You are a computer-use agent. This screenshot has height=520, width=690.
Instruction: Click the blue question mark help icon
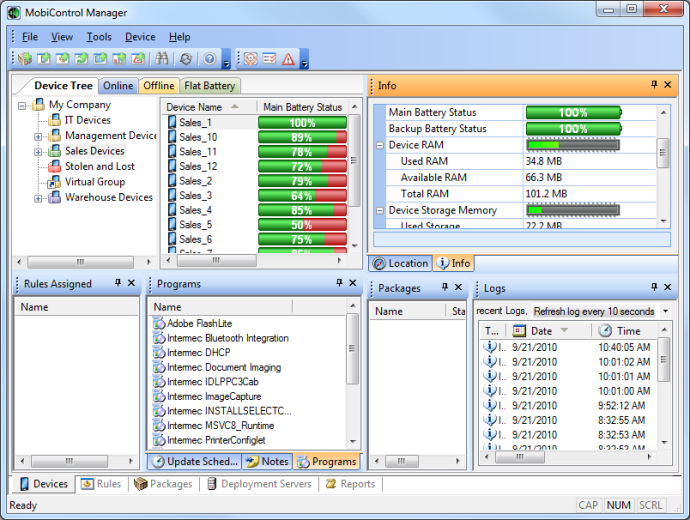click(210, 59)
